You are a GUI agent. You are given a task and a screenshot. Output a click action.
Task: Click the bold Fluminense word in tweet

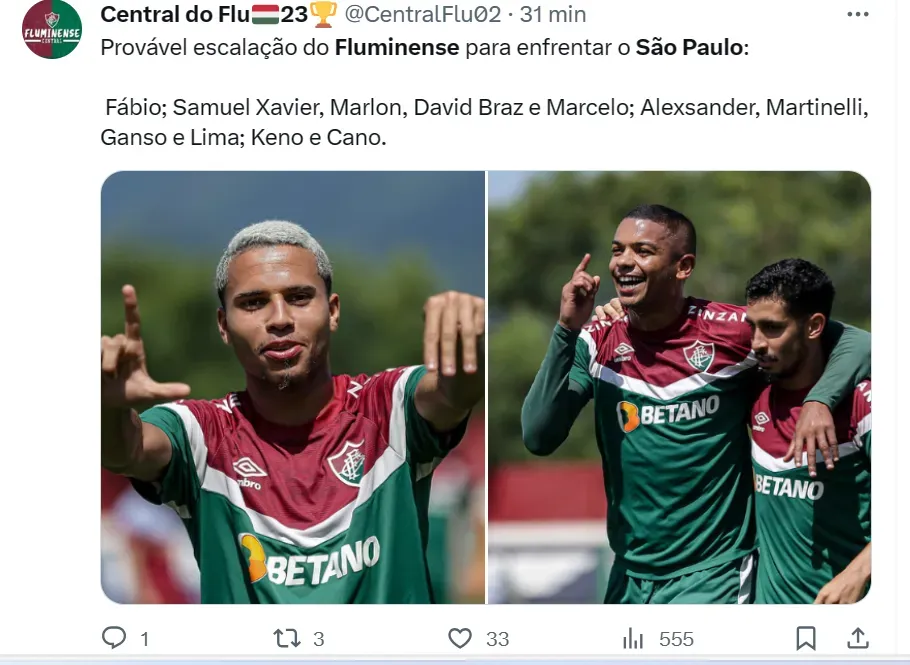click(x=397, y=47)
